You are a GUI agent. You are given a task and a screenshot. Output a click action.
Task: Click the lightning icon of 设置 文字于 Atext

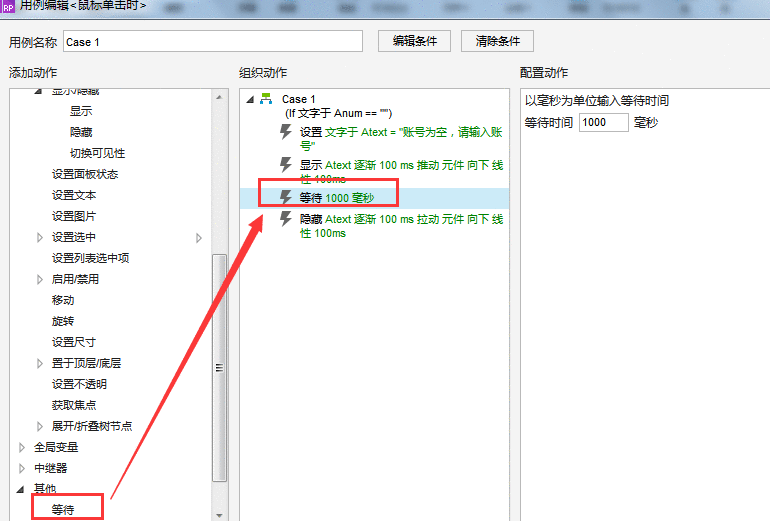286,132
